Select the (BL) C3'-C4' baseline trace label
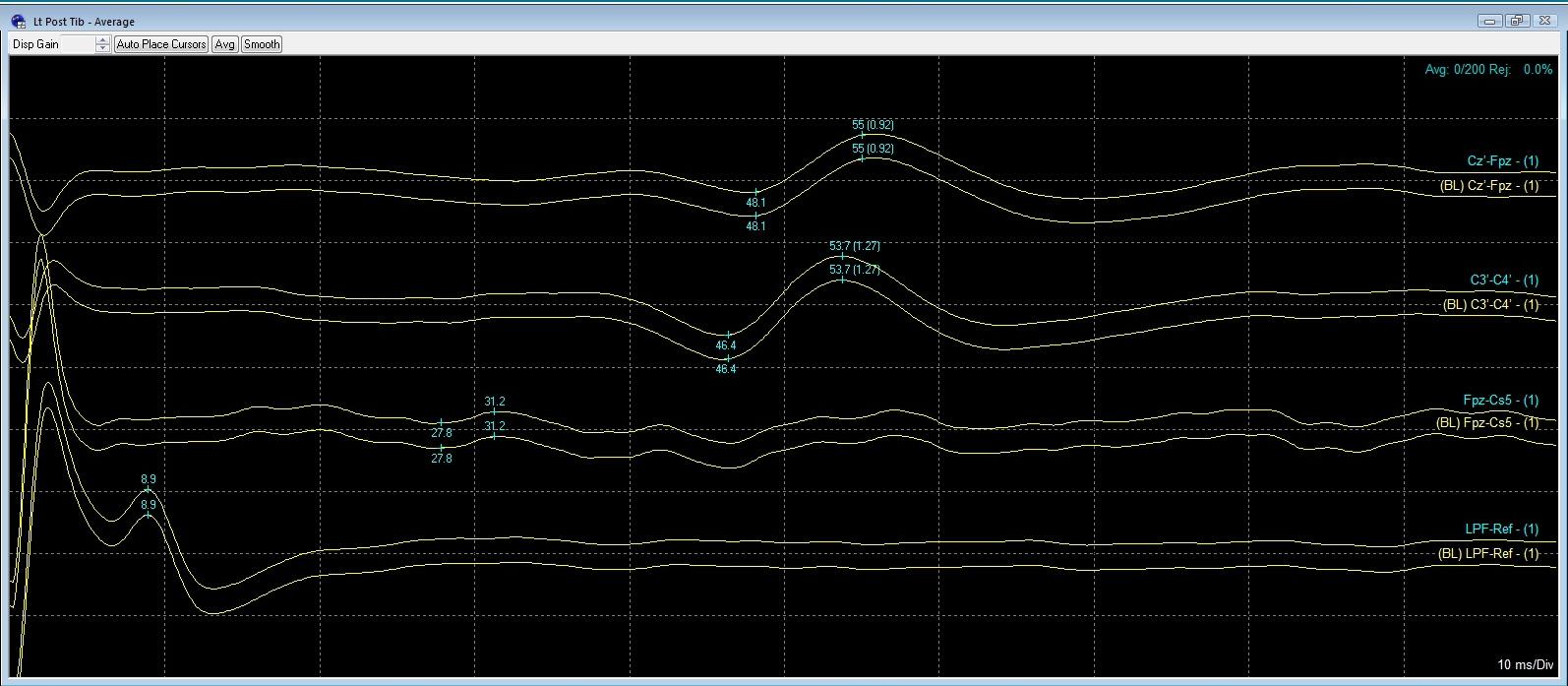This screenshot has height=686, width=1568. coord(1490,305)
